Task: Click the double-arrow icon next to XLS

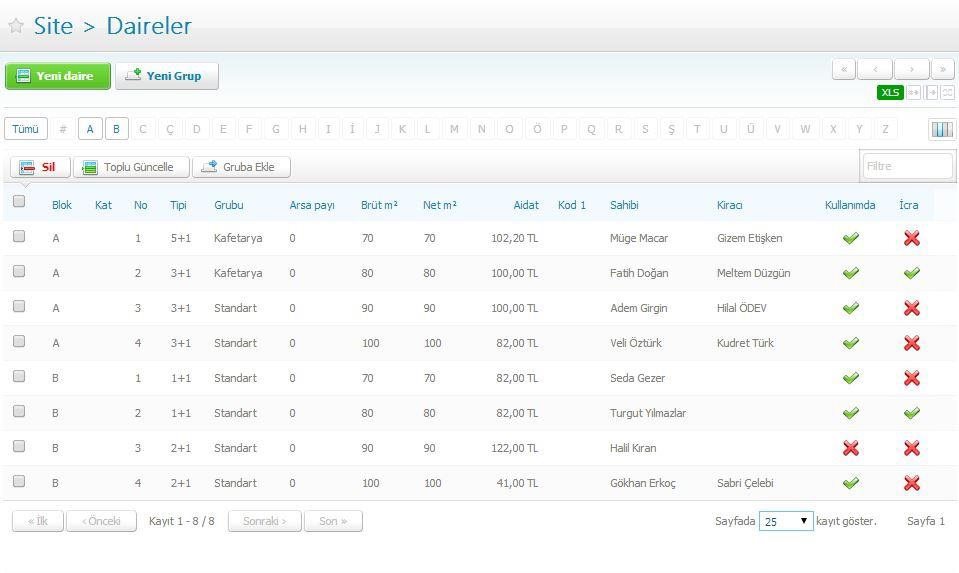Action: click(914, 92)
